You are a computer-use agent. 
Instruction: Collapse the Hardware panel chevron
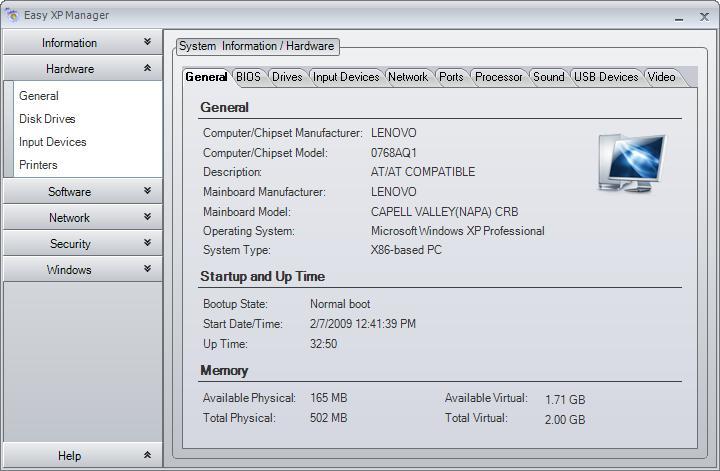pos(147,68)
